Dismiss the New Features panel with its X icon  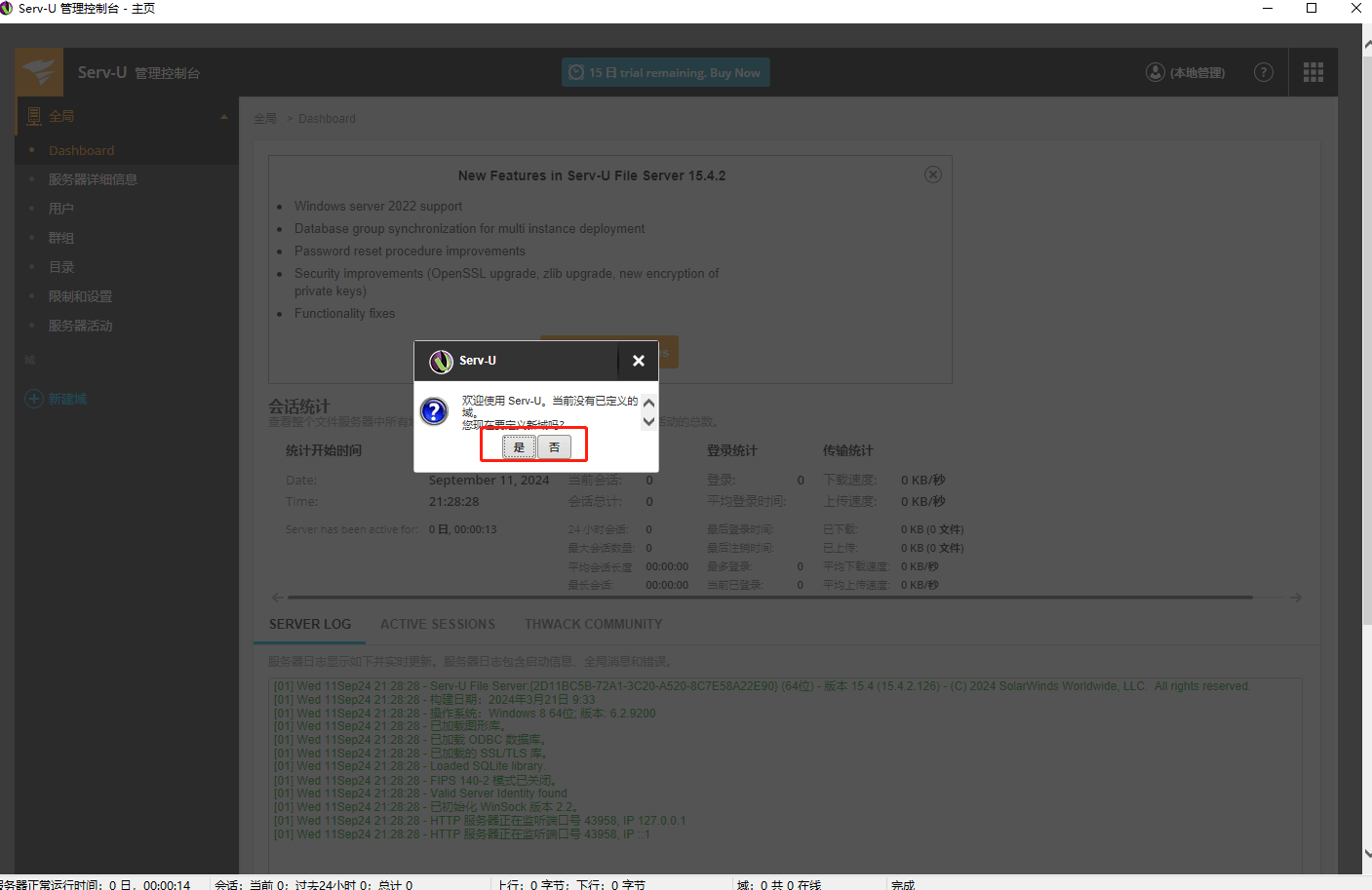(x=932, y=174)
